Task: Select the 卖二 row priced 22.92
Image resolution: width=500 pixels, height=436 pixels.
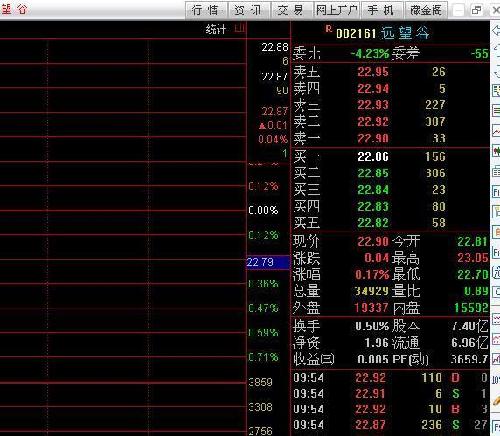Action: tap(390, 122)
